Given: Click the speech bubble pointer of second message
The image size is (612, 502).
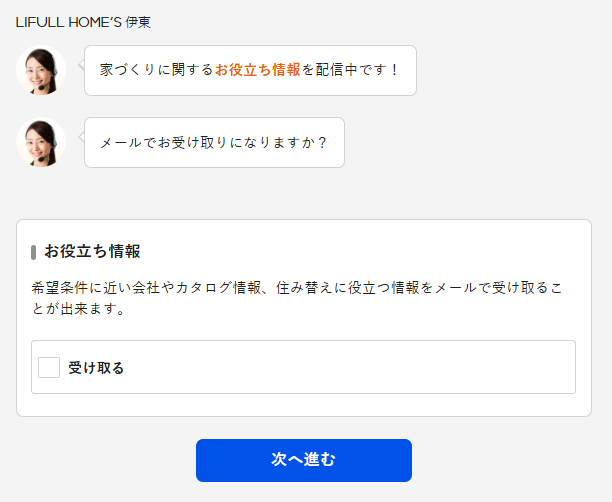Looking at the screenshot, I should [82, 137].
